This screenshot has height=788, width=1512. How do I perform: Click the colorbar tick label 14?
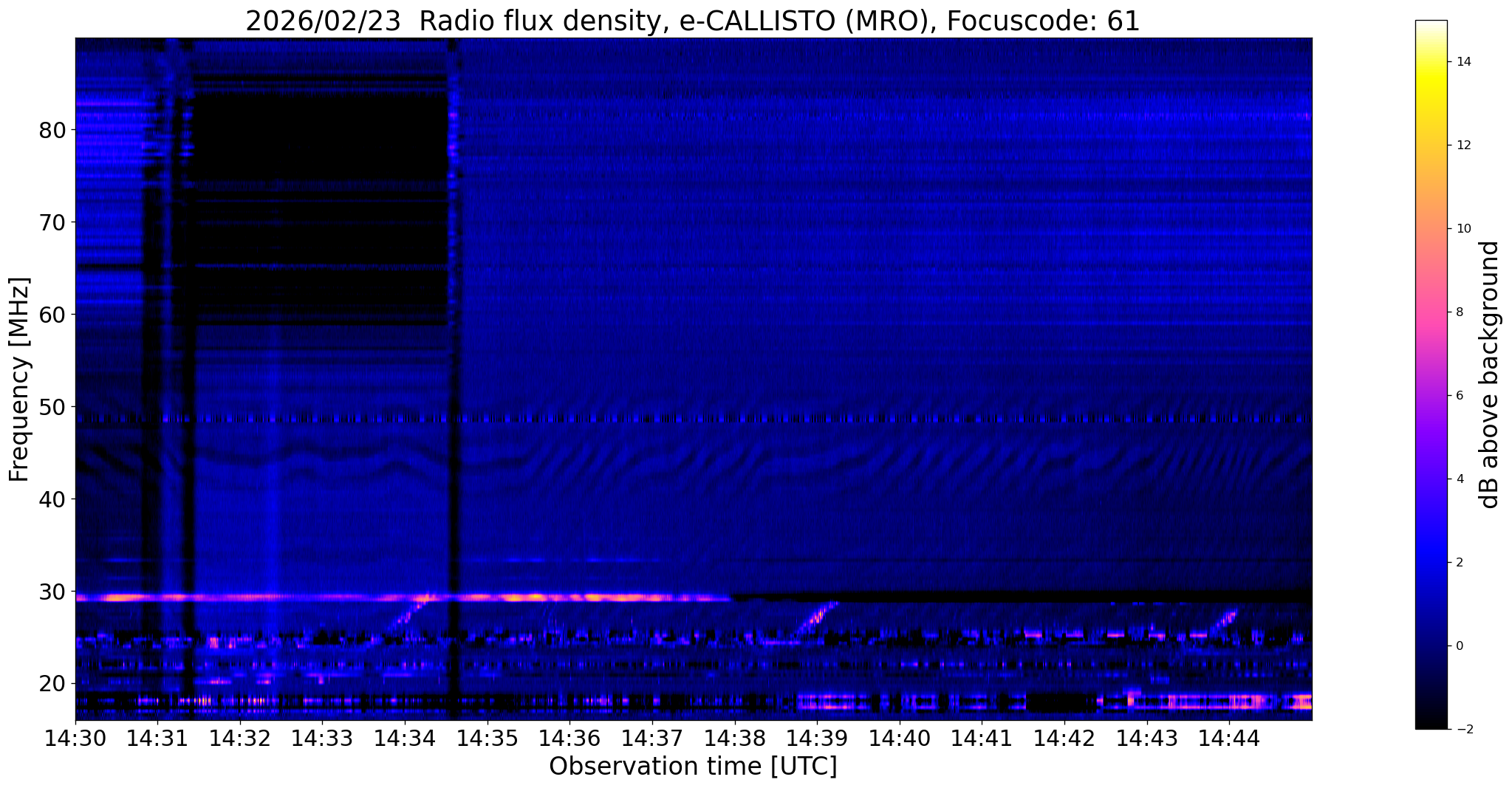(1463, 62)
